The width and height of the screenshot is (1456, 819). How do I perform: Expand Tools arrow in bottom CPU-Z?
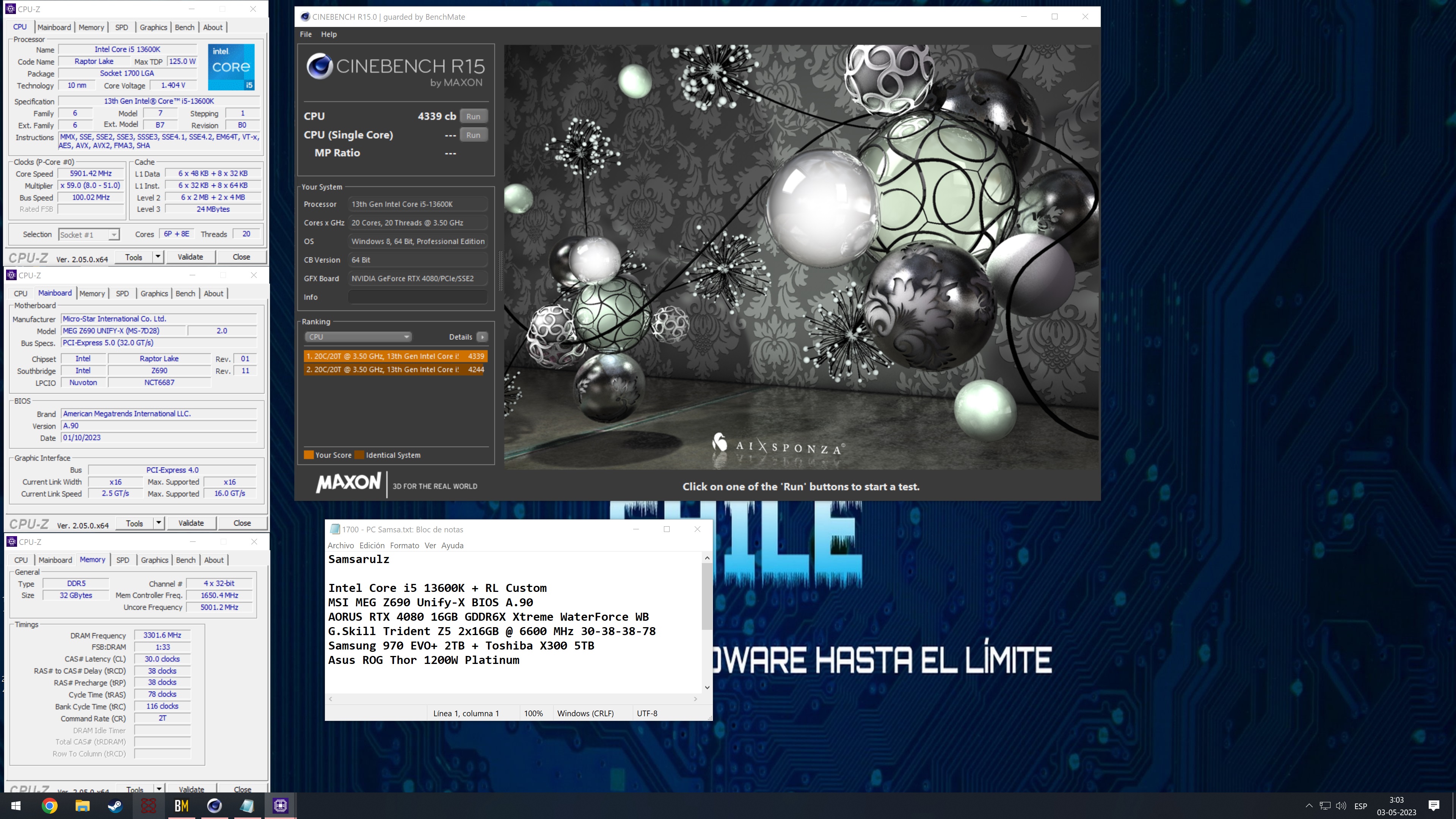159,789
